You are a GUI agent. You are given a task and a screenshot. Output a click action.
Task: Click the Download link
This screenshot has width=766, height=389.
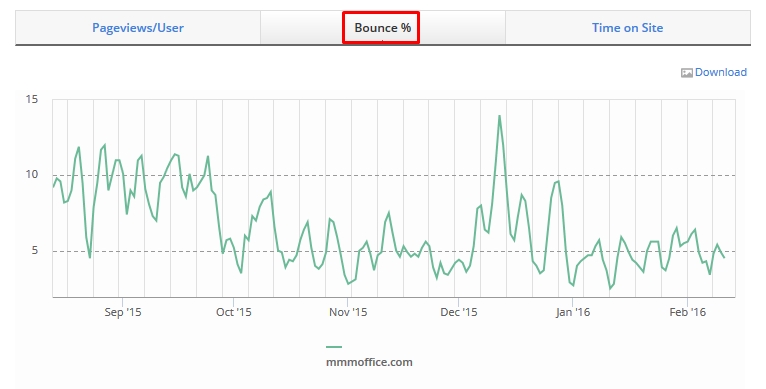(721, 72)
